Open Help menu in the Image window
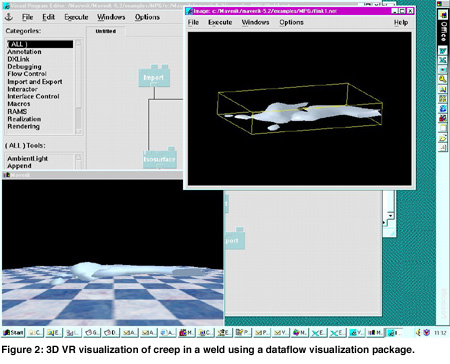The height and width of the screenshot is (364, 450). tap(401, 22)
